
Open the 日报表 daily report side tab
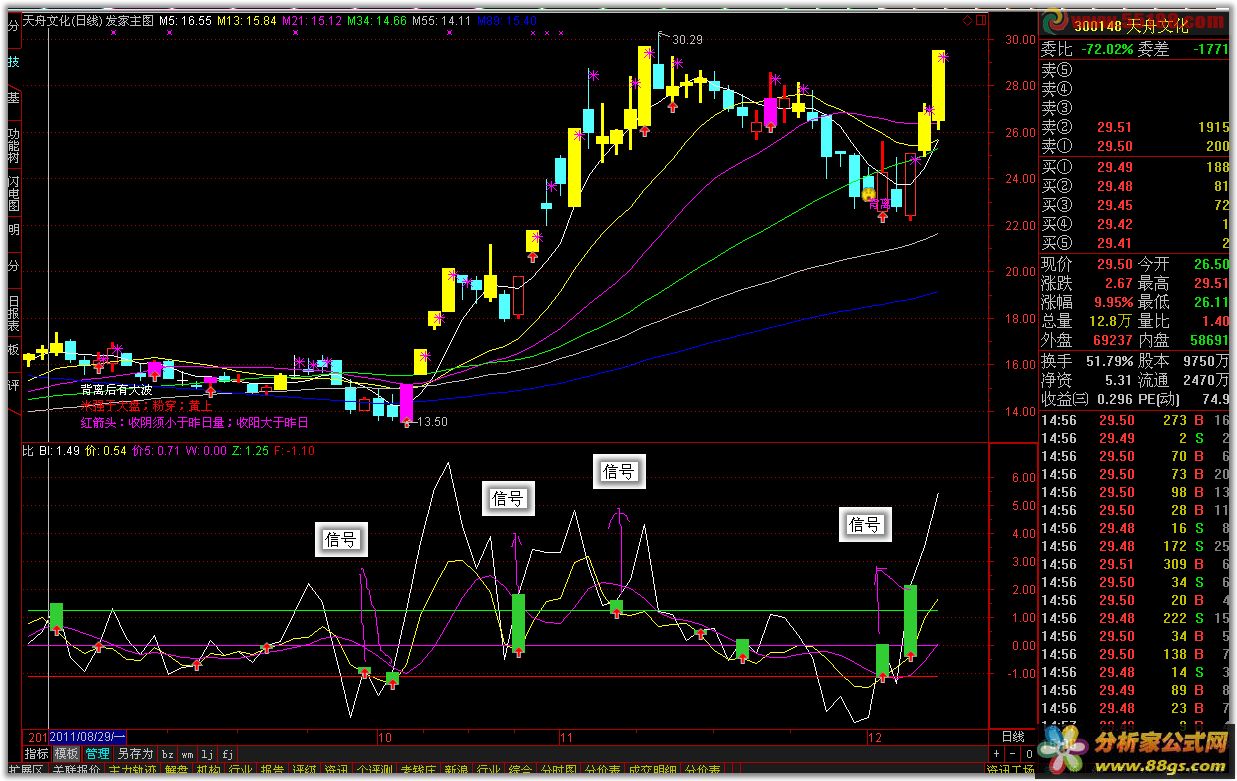[13, 313]
